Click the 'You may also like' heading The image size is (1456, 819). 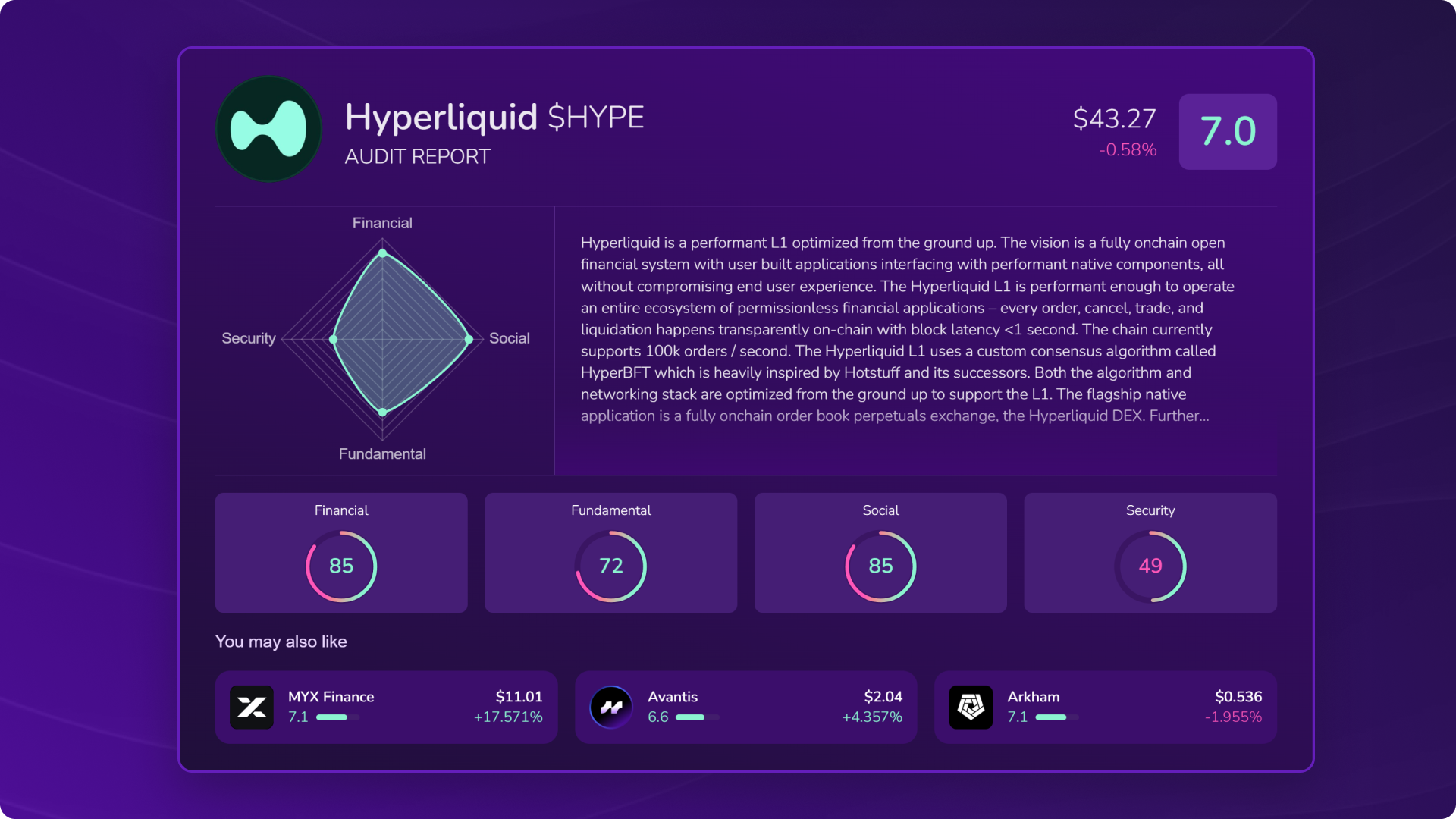click(281, 642)
